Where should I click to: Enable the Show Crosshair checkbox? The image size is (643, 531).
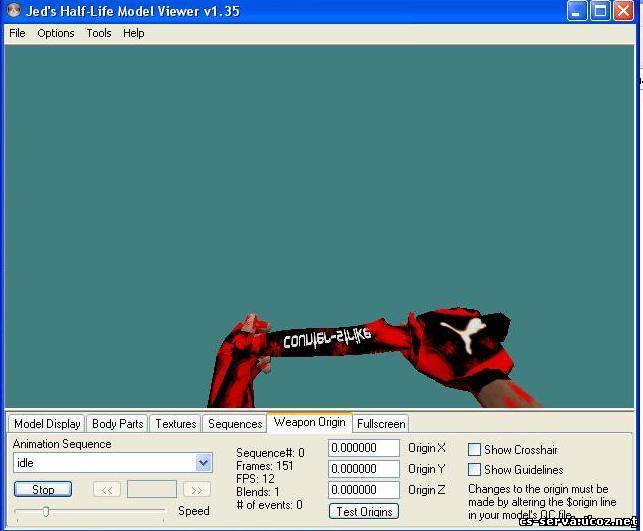[x=474, y=449]
